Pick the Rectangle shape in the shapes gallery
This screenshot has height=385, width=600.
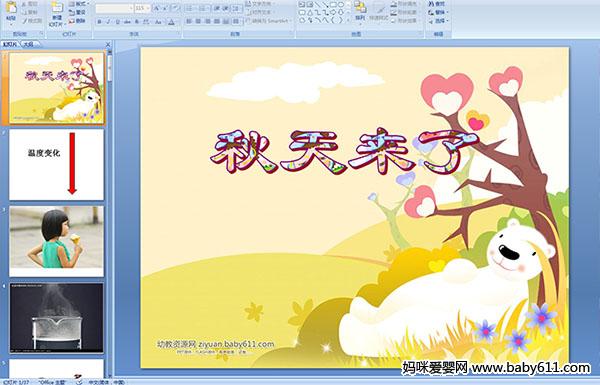(x=333, y=5)
